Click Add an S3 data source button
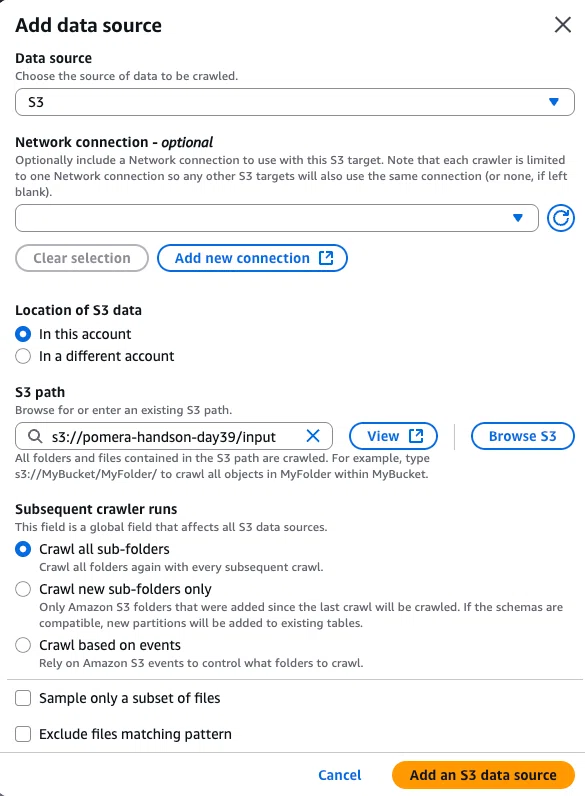 point(483,775)
